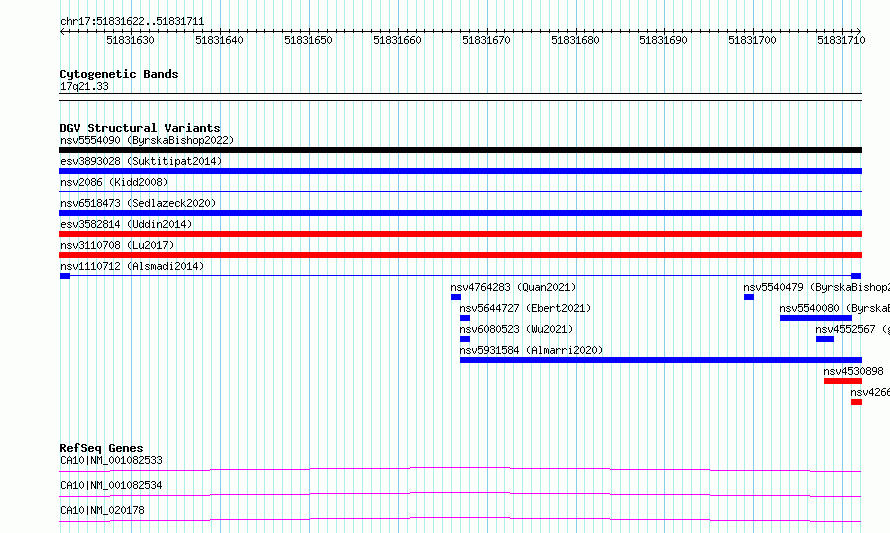Click ruler position 51831640
This screenshot has width=890, height=533.
[219, 40]
